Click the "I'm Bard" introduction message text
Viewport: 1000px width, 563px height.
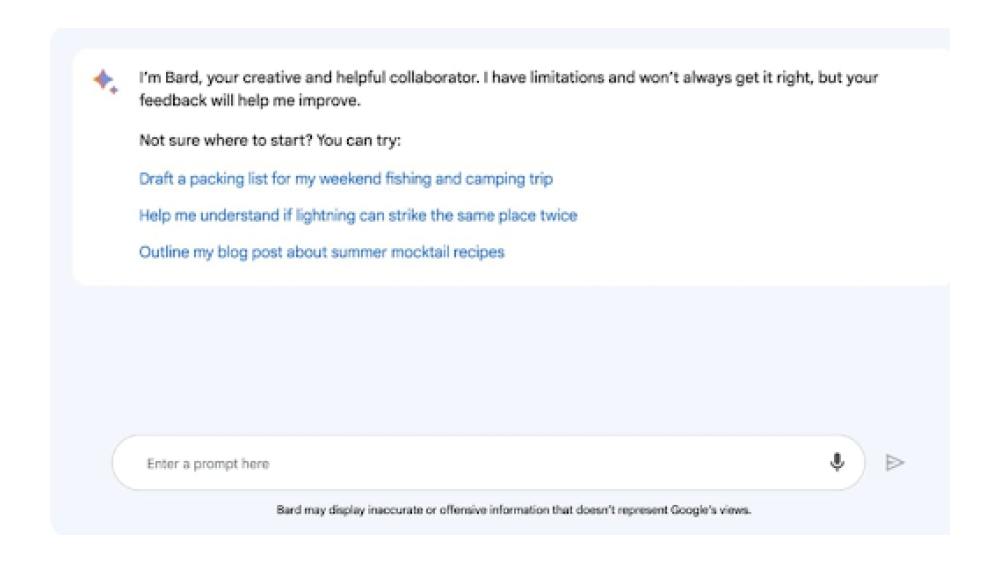coord(508,78)
